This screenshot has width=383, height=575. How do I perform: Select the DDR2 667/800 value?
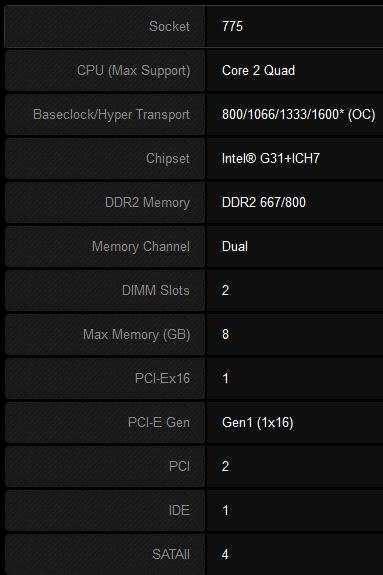pos(264,202)
